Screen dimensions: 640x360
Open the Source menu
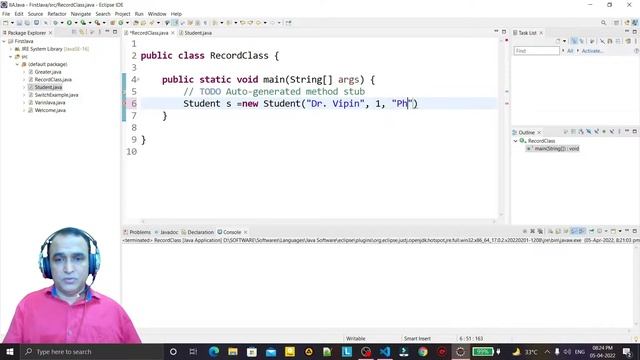pyautogui.click(x=35, y=14)
